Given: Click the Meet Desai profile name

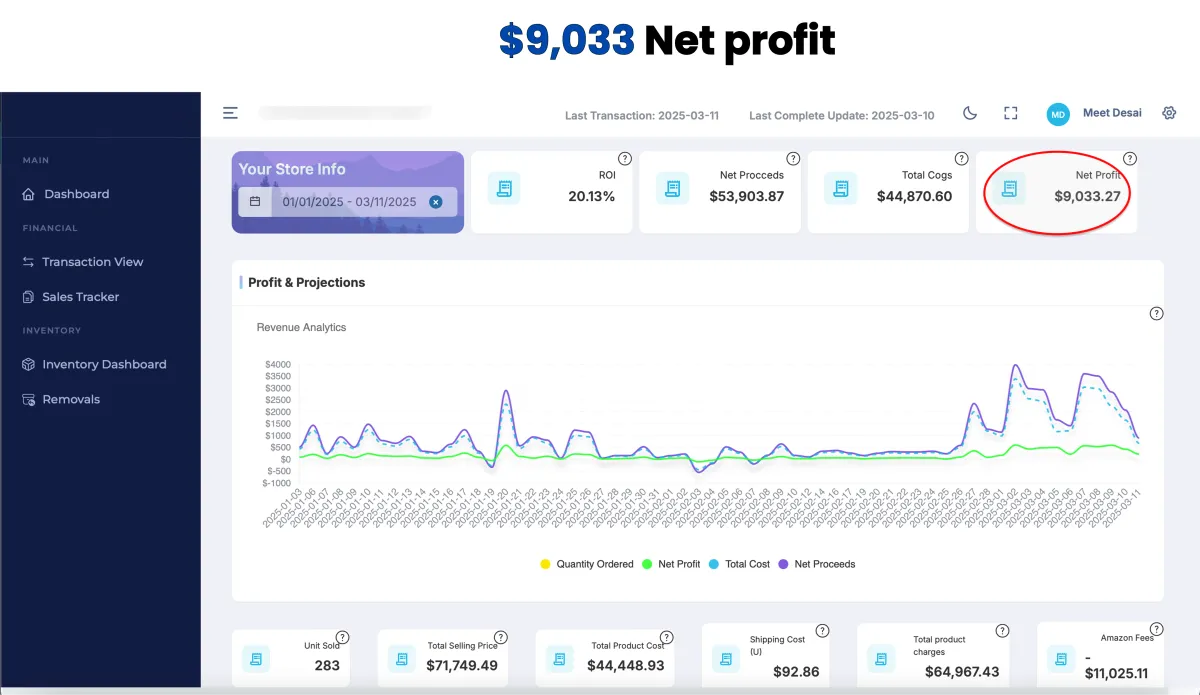Looking at the screenshot, I should point(1112,113).
